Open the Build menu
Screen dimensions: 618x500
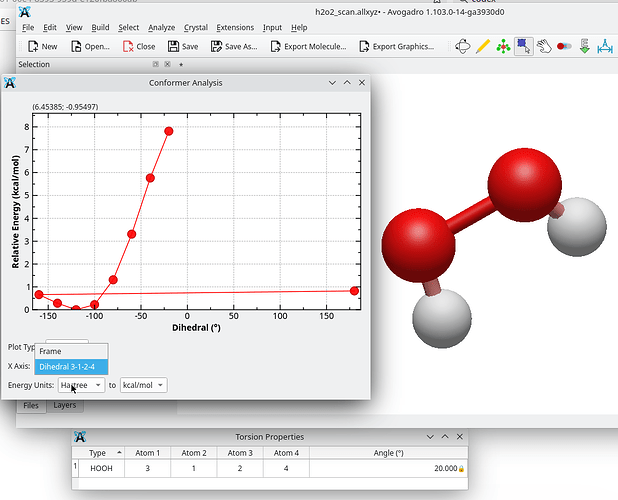[x=100, y=28]
